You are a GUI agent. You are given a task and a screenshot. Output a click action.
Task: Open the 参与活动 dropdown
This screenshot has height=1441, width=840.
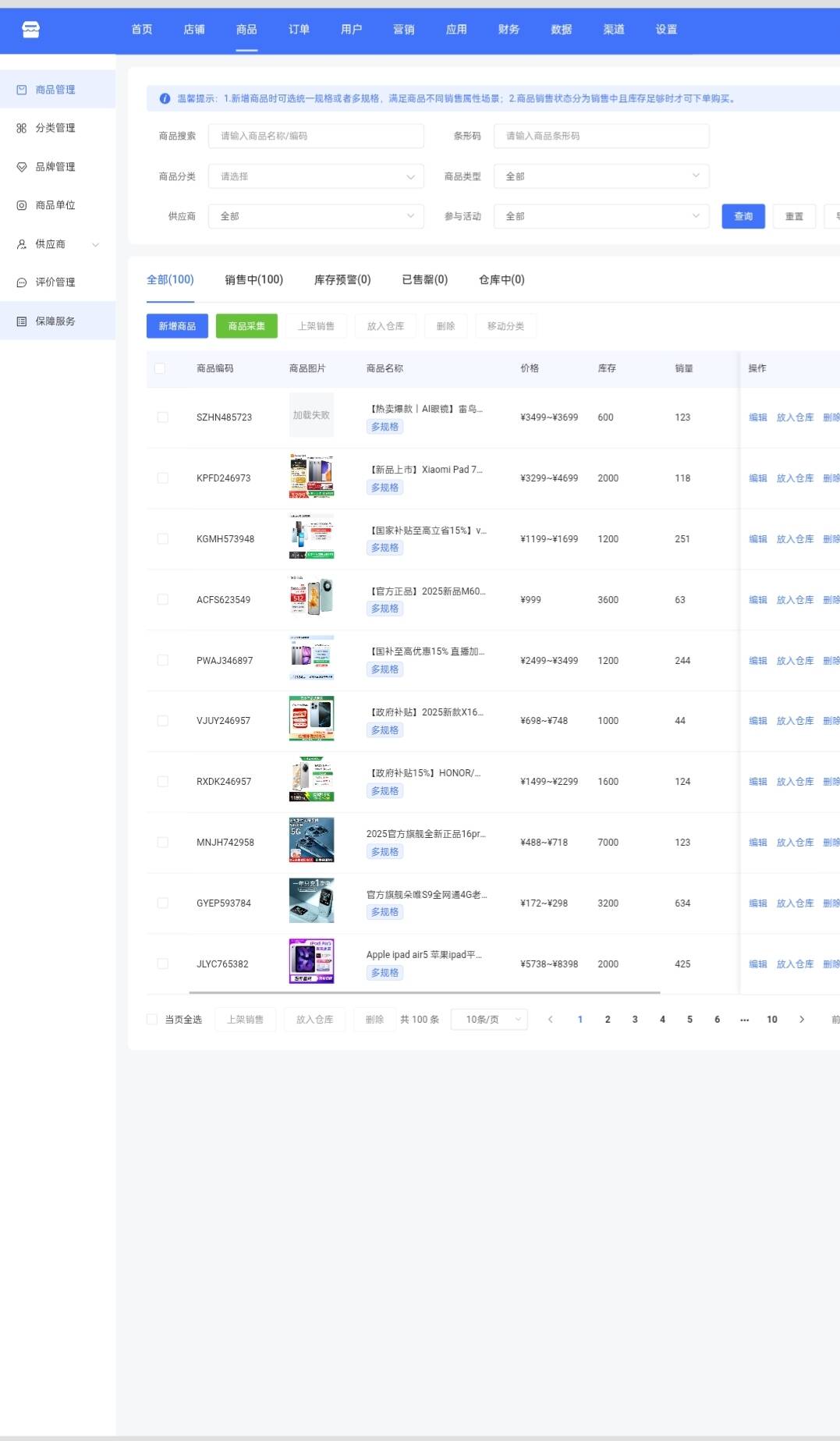coord(601,216)
